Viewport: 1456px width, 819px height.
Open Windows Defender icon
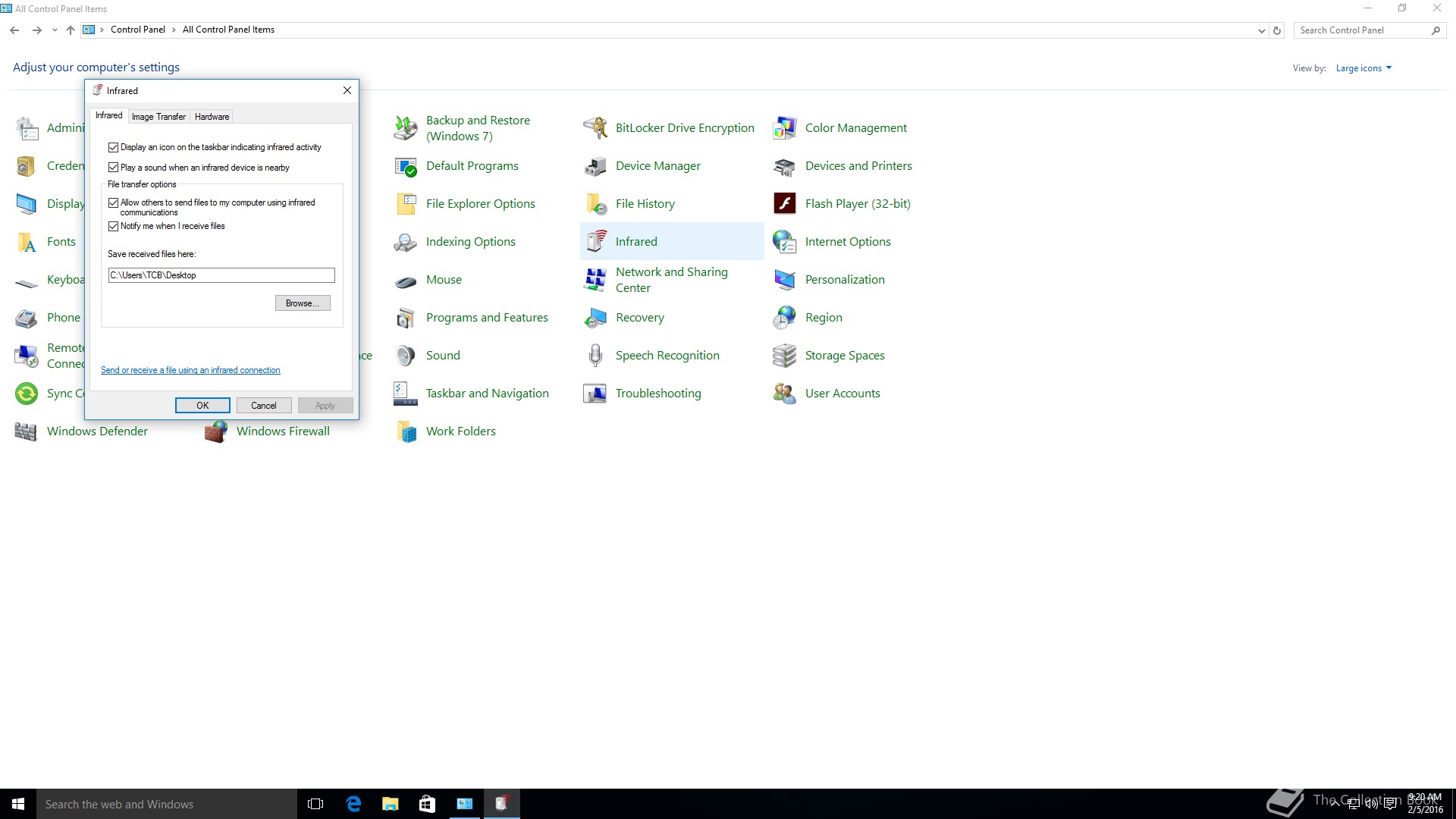tap(27, 431)
